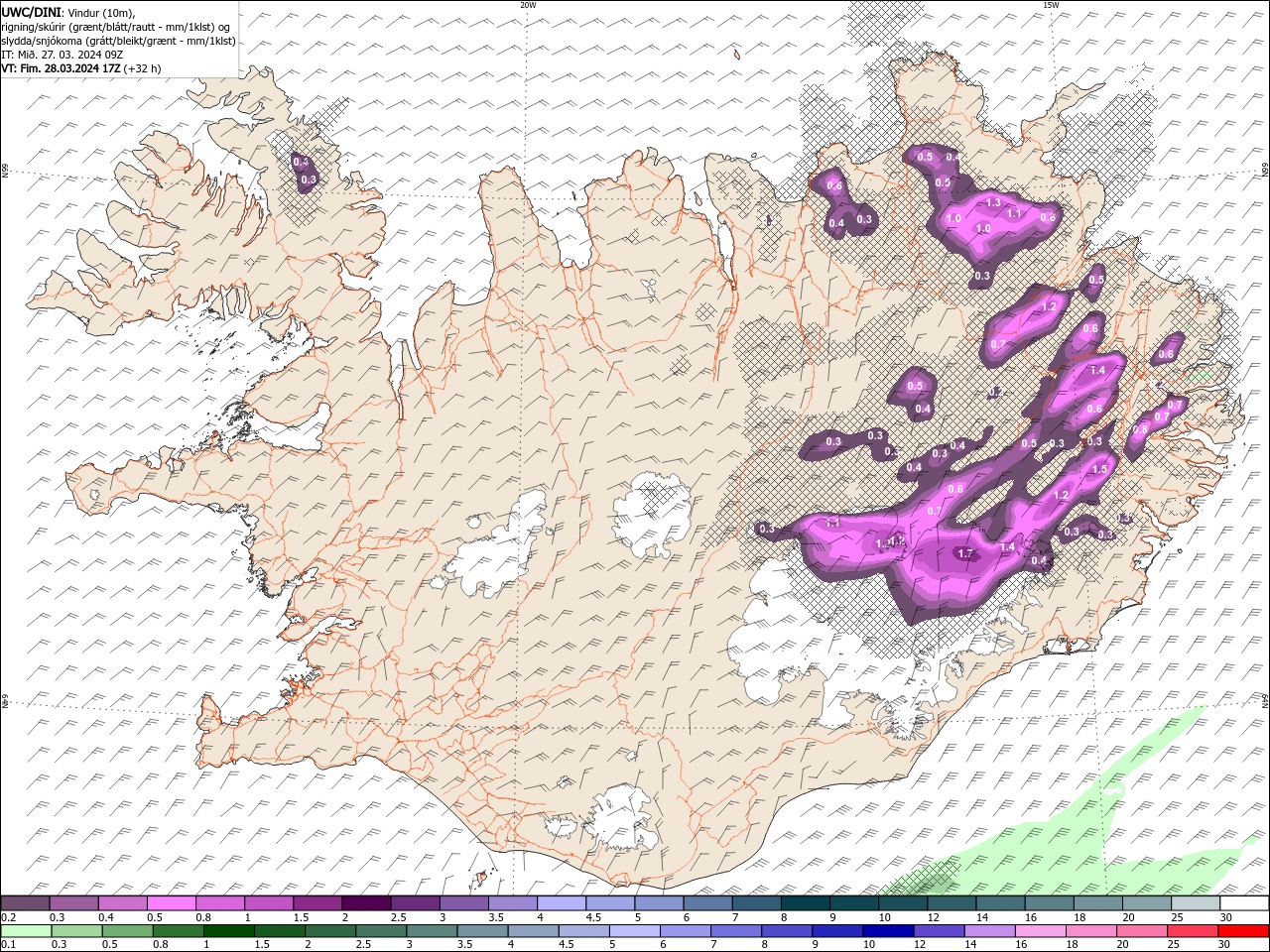Image resolution: width=1270 pixels, height=952 pixels.
Task: Click the '20W' longitude label
Action: [x=528, y=5]
